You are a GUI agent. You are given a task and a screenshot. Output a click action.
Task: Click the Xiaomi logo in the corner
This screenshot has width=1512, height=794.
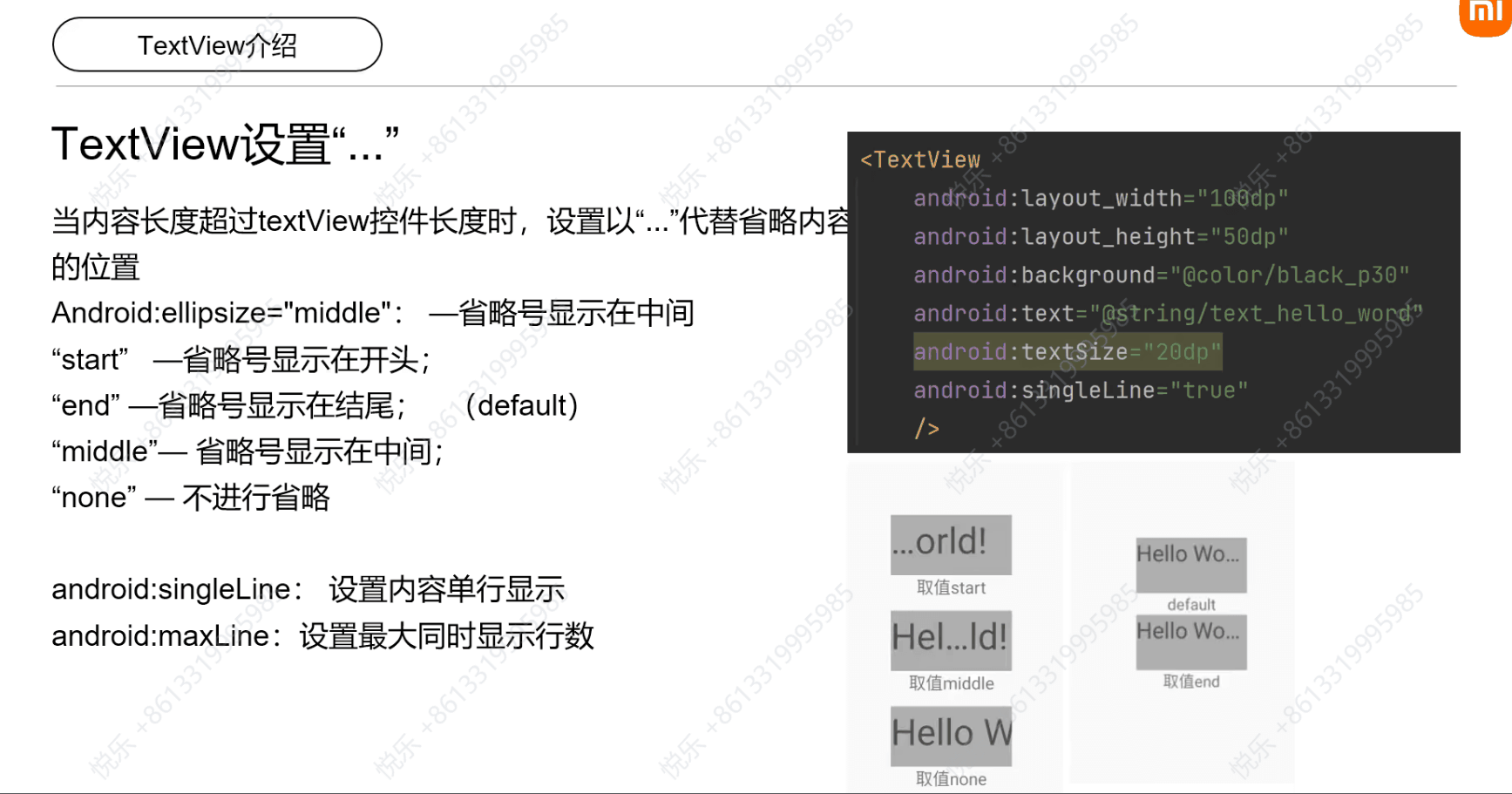[1488, 16]
